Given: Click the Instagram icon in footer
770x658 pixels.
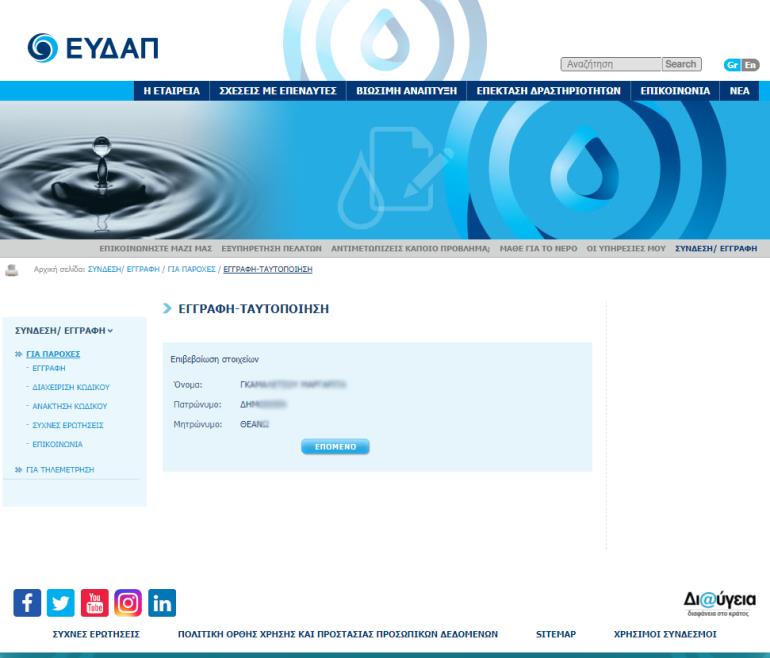Looking at the screenshot, I should pos(128,603).
